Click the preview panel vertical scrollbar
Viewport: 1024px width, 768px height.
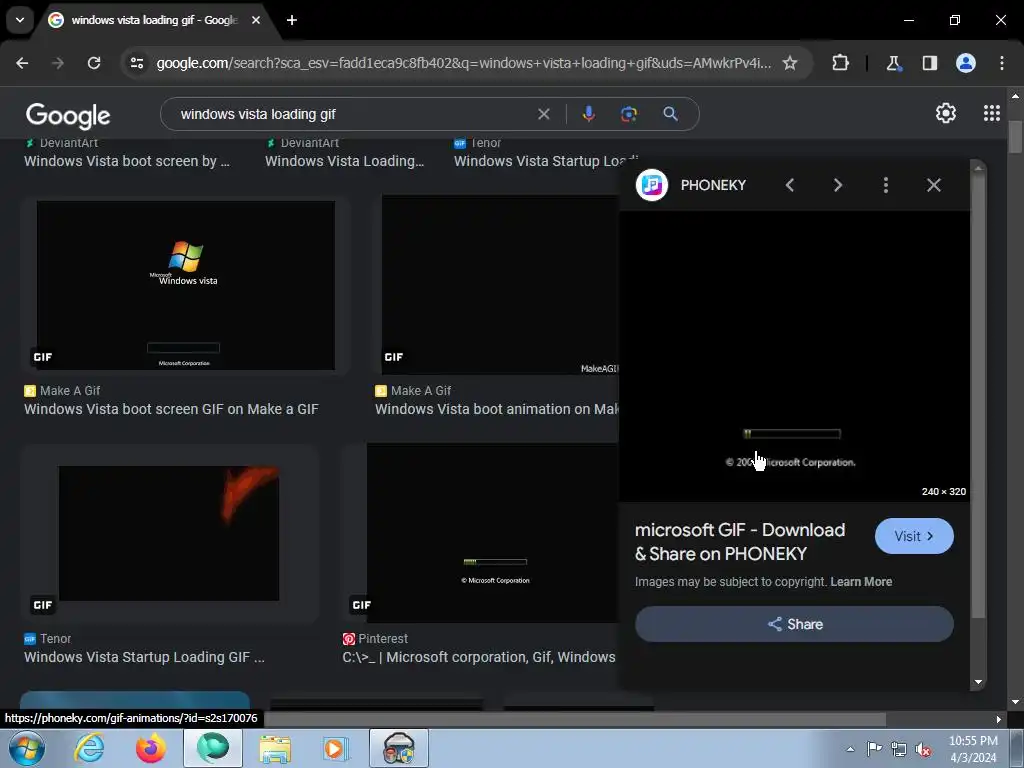coord(978,397)
